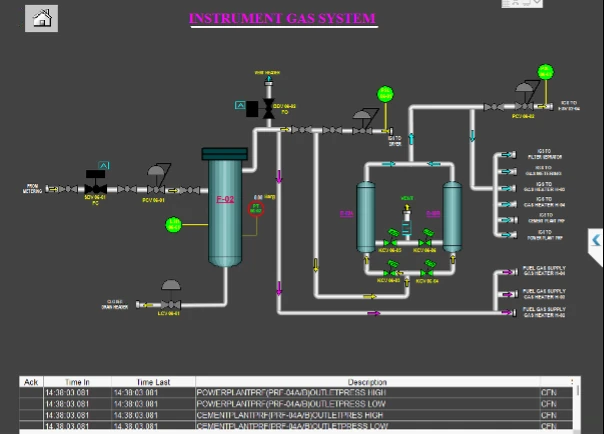Click the hand valve upstream of PCV 06-02
Screen dimensions: 604x434
pyautogui.click(x=494, y=107)
